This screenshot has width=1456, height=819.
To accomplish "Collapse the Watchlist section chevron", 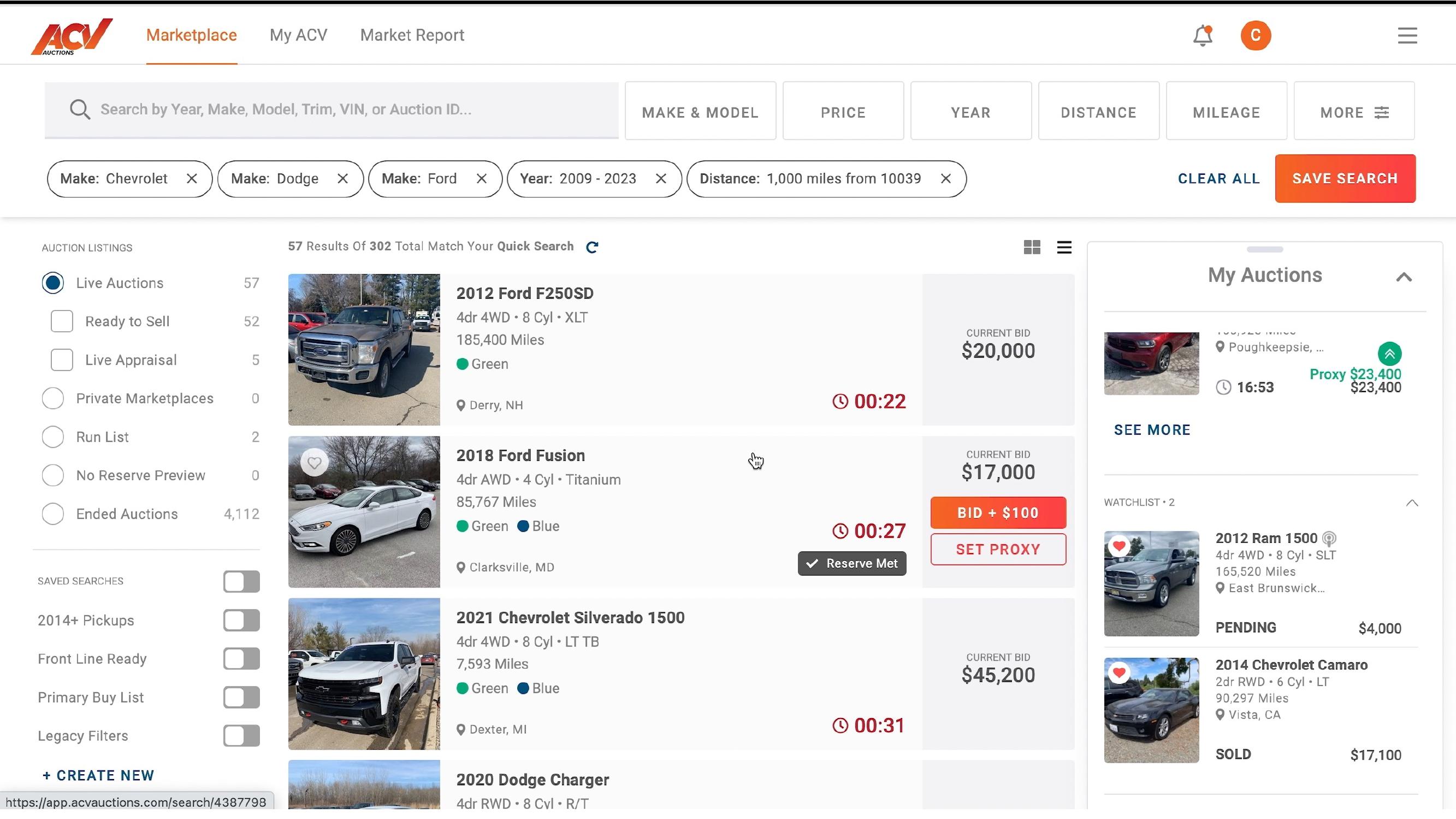I will tap(1412, 502).
